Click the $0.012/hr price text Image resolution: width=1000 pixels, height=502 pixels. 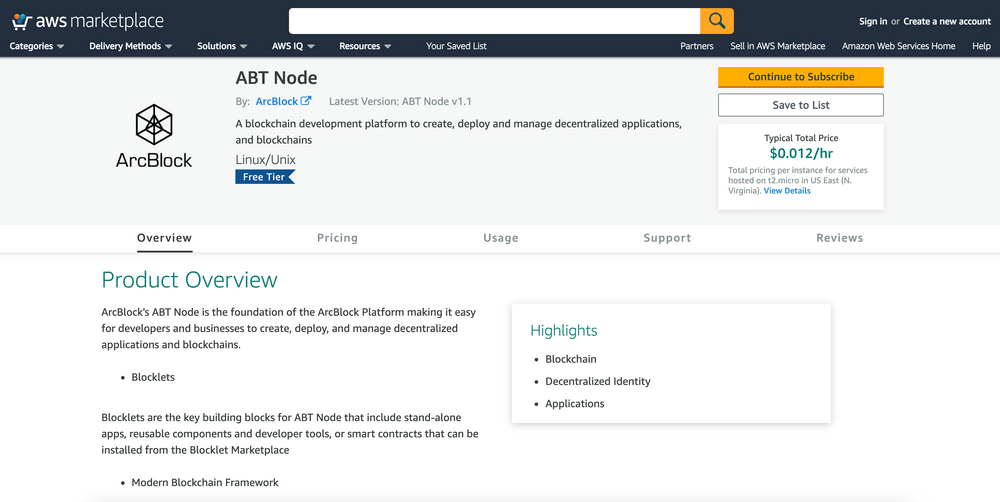point(801,153)
